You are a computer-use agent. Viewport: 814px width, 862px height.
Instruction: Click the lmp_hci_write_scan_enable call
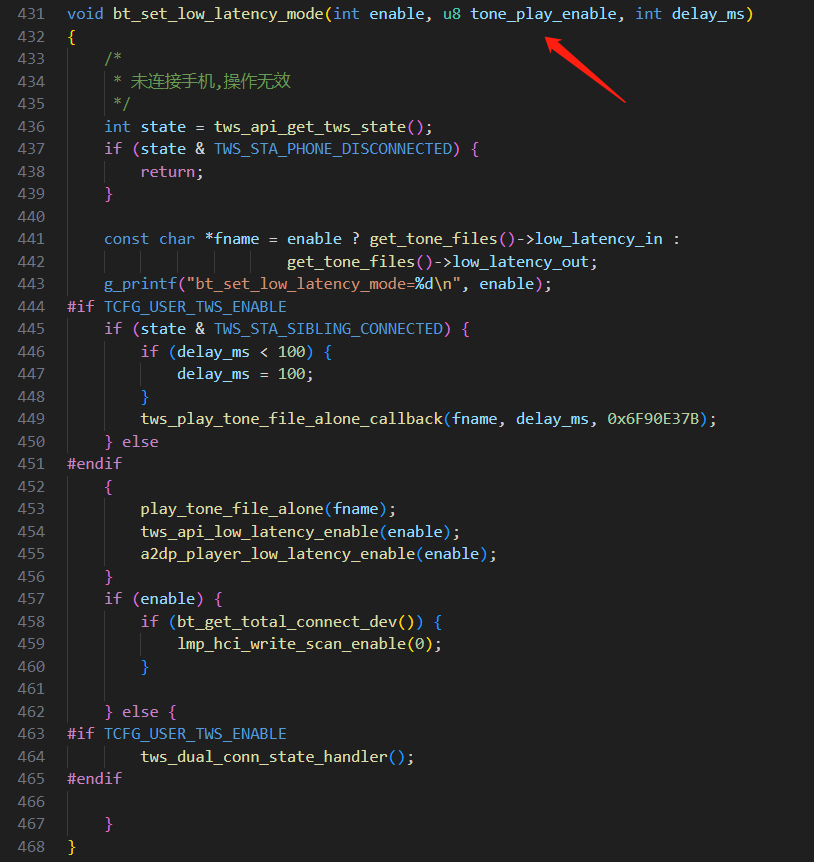coord(291,644)
